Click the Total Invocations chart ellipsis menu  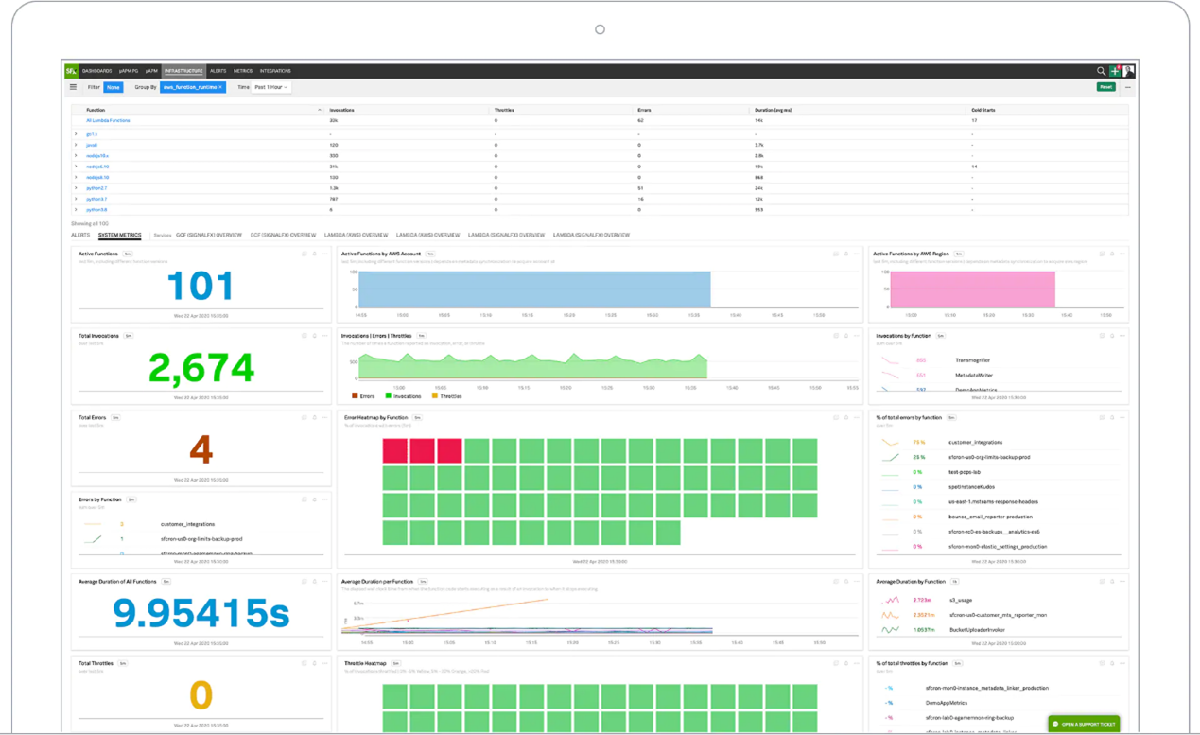323,336
